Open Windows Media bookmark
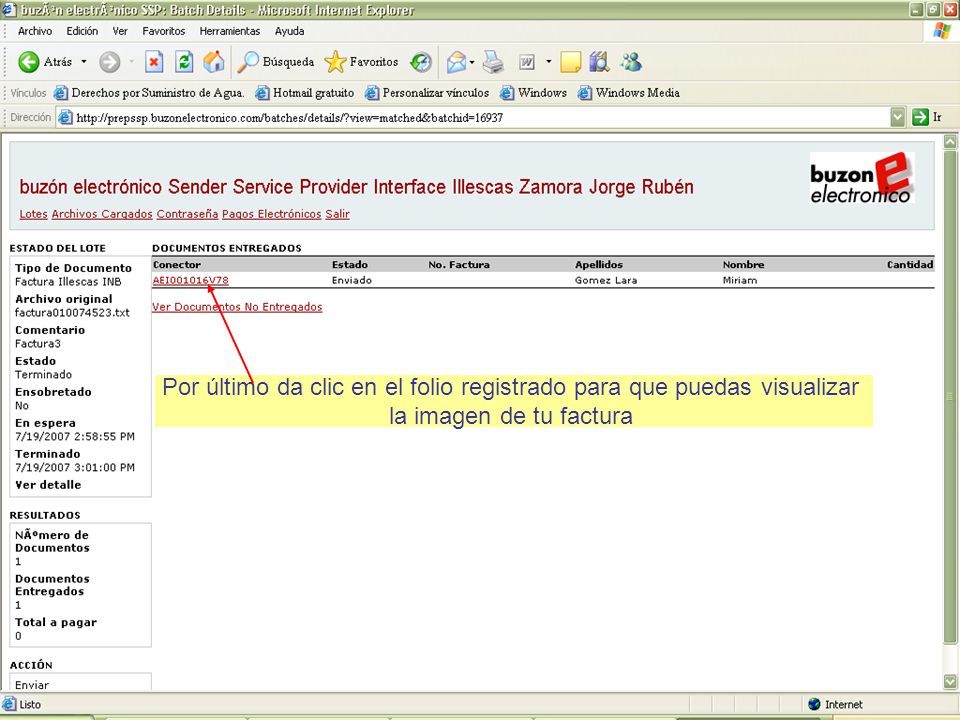The width and height of the screenshot is (960, 720). (x=629, y=93)
